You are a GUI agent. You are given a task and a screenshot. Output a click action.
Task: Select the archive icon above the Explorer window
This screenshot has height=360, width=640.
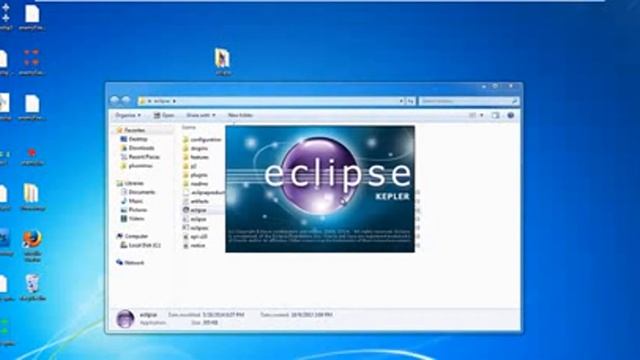tap(223, 62)
